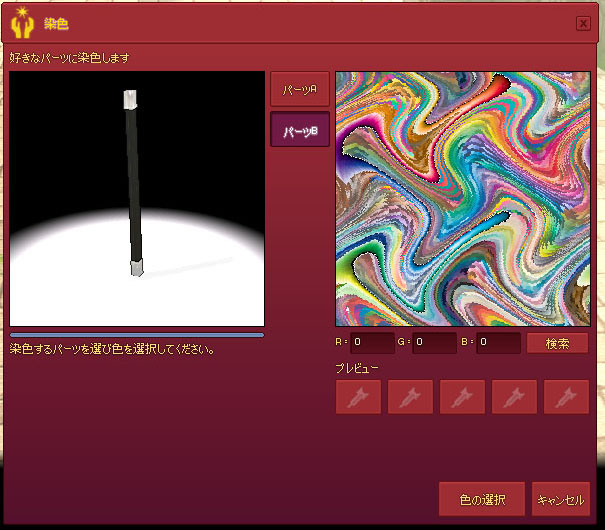Click the キャンセル button
Image resolution: width=605 pixels, height=530 pixels.
[561, 499]
